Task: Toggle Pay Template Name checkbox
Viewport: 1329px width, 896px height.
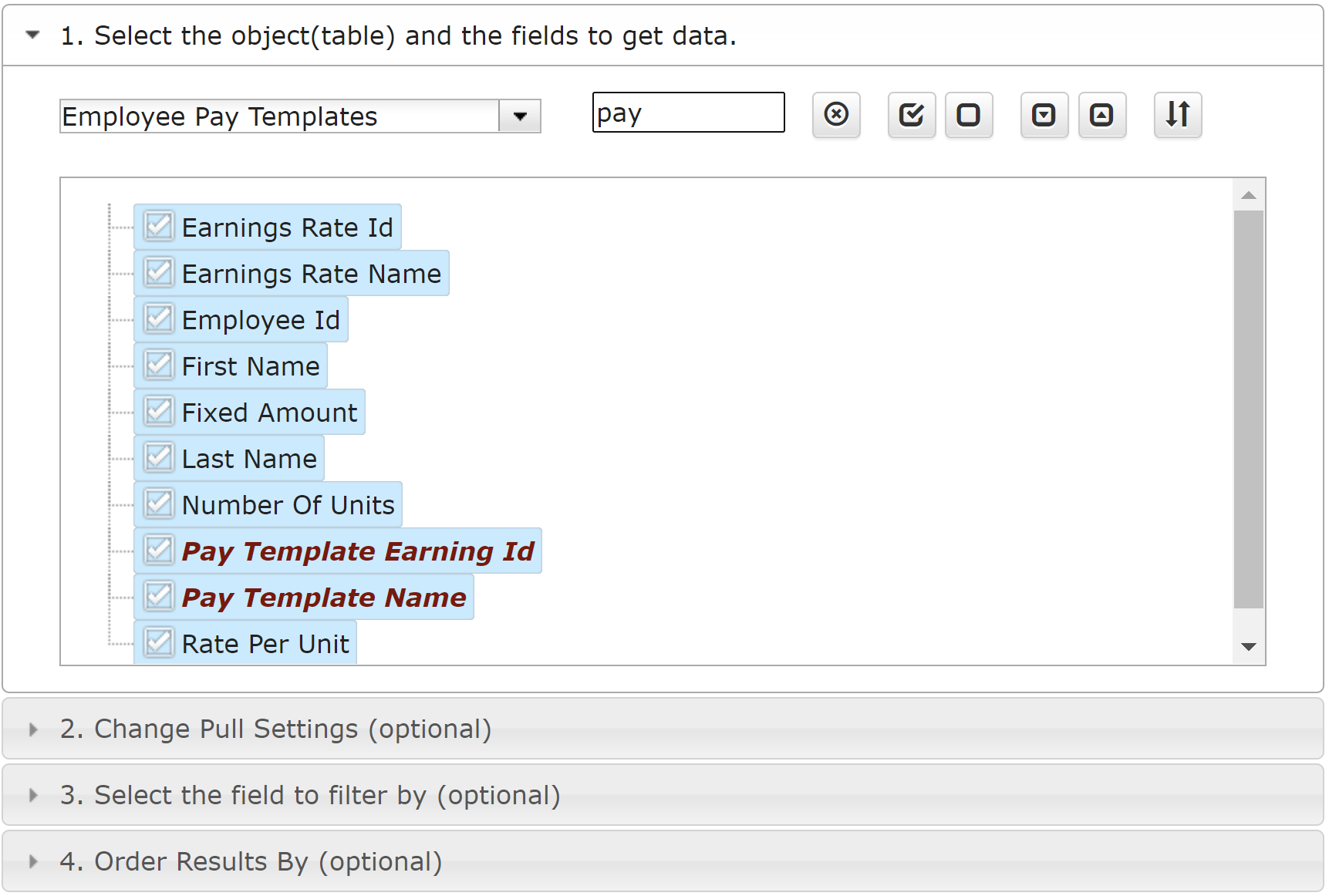Action: (x=159, y=597)
